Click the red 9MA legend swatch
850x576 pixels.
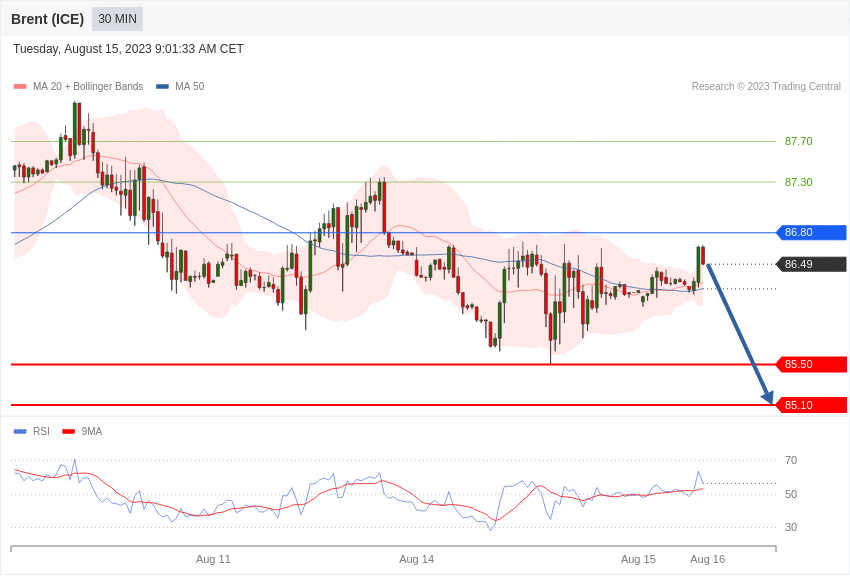[x=69, y=431]
